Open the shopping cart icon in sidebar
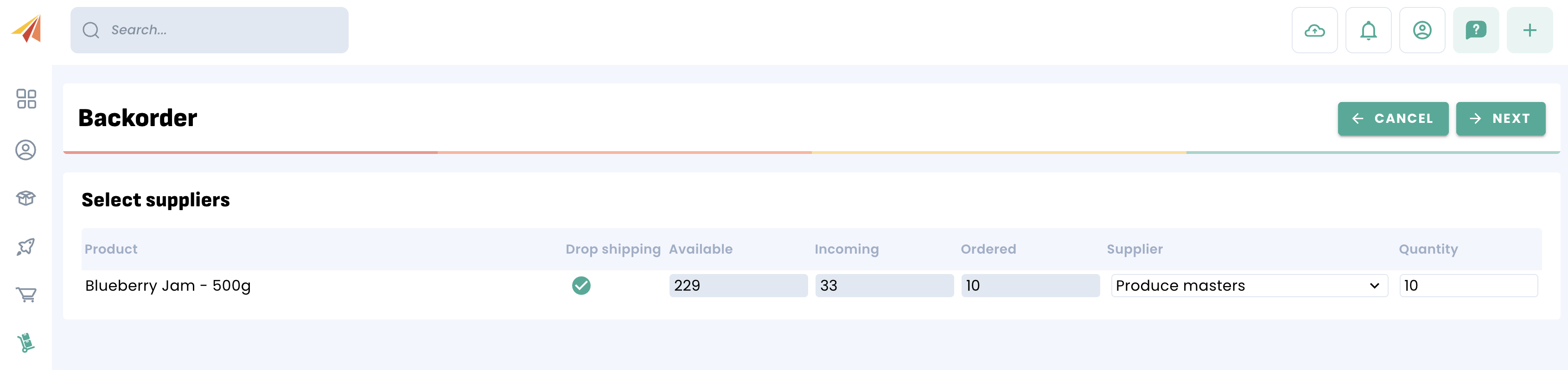 [x=25, y=294]
